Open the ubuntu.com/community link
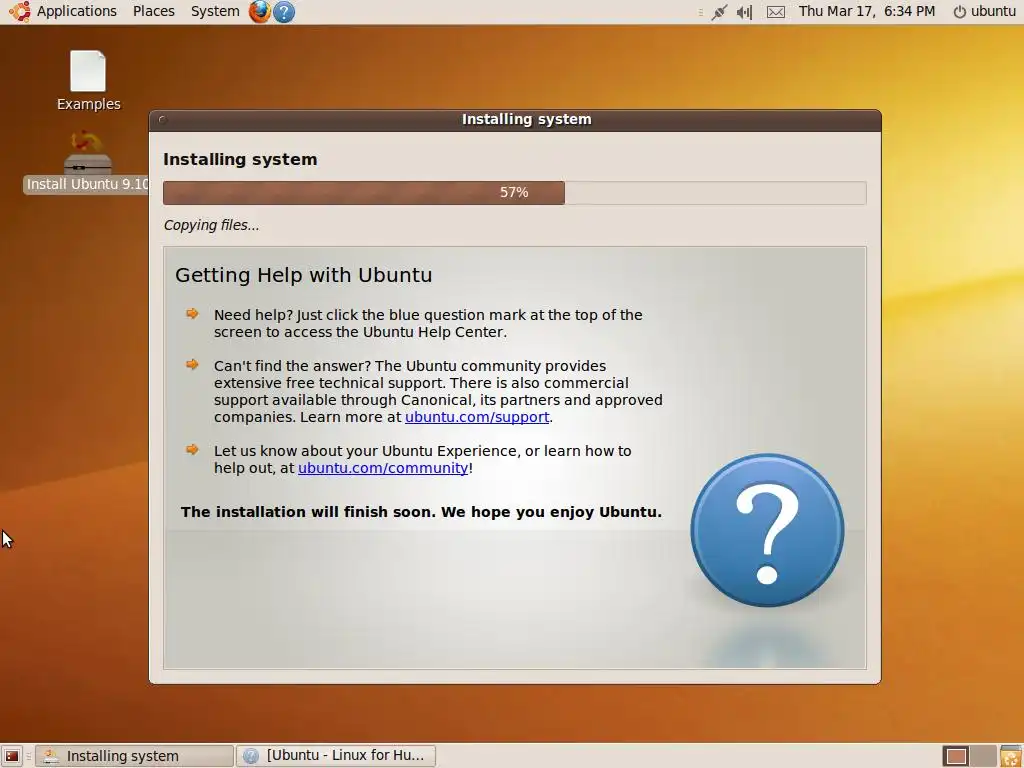The image size is (1024, 768). [383, 468]
